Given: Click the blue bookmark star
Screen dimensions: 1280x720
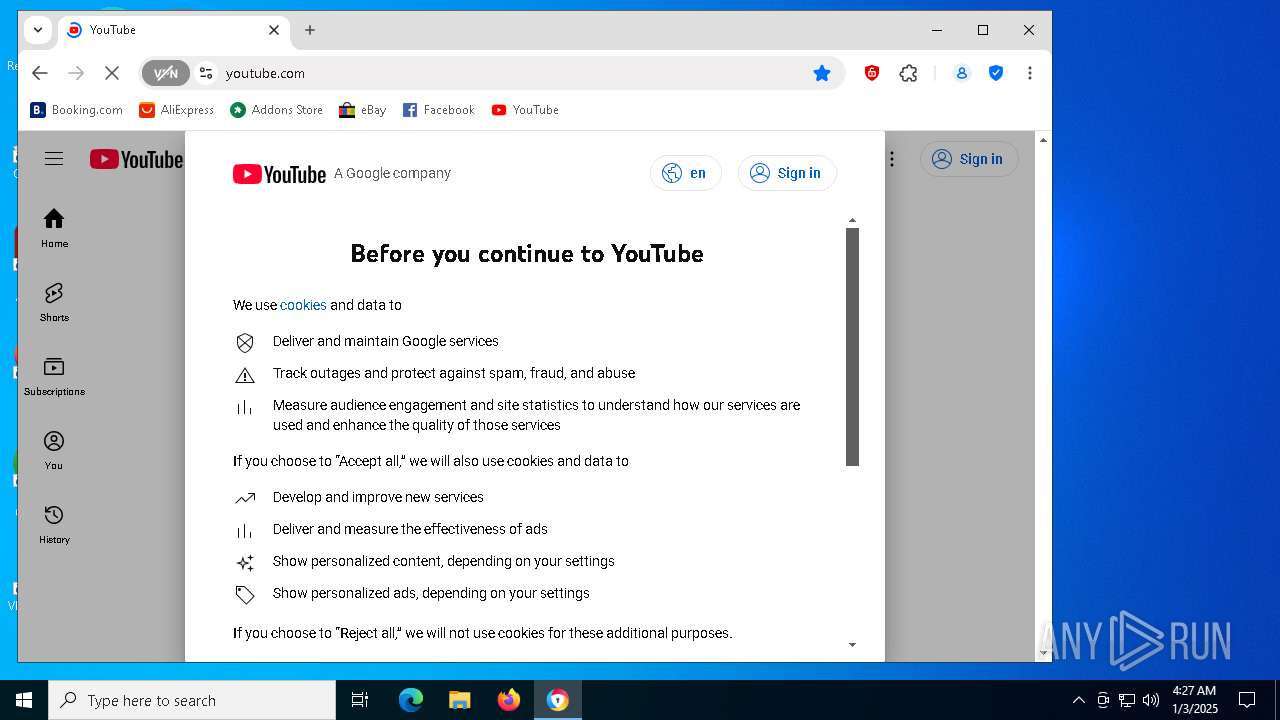Looking at the screenshot, I should [x=822, y=73].
